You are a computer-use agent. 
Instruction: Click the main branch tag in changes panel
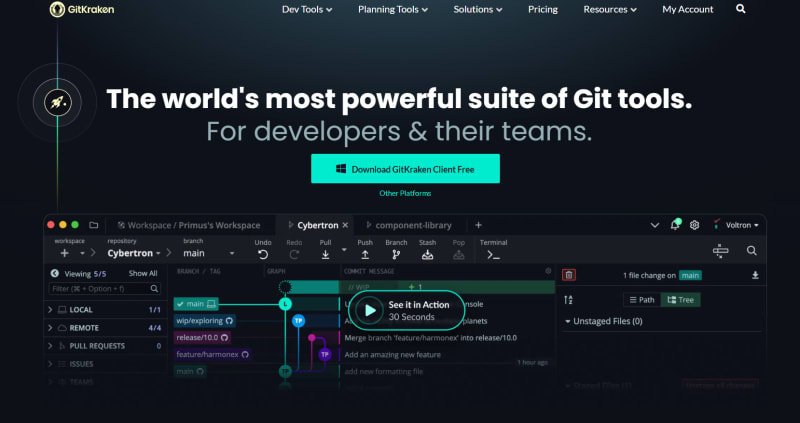pyautogui.click(x=690, y=276)
